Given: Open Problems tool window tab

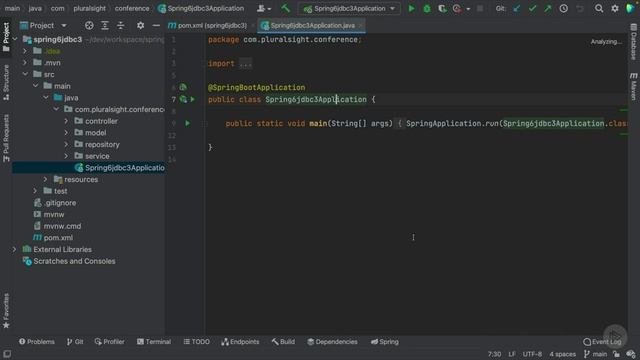Looking at the screenshot, I should pyautogui.click(x=37, y=342).
